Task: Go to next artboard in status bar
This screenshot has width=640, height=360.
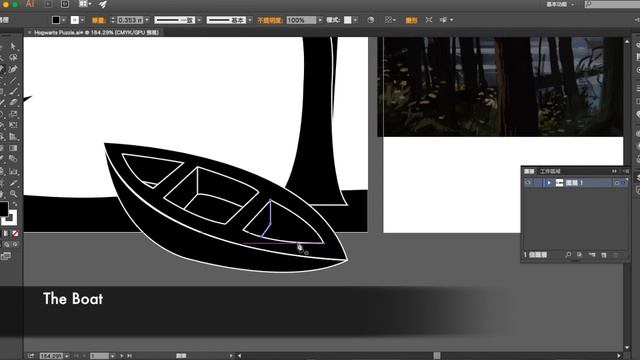Action: pyautogui.click(x=121, y=356)
